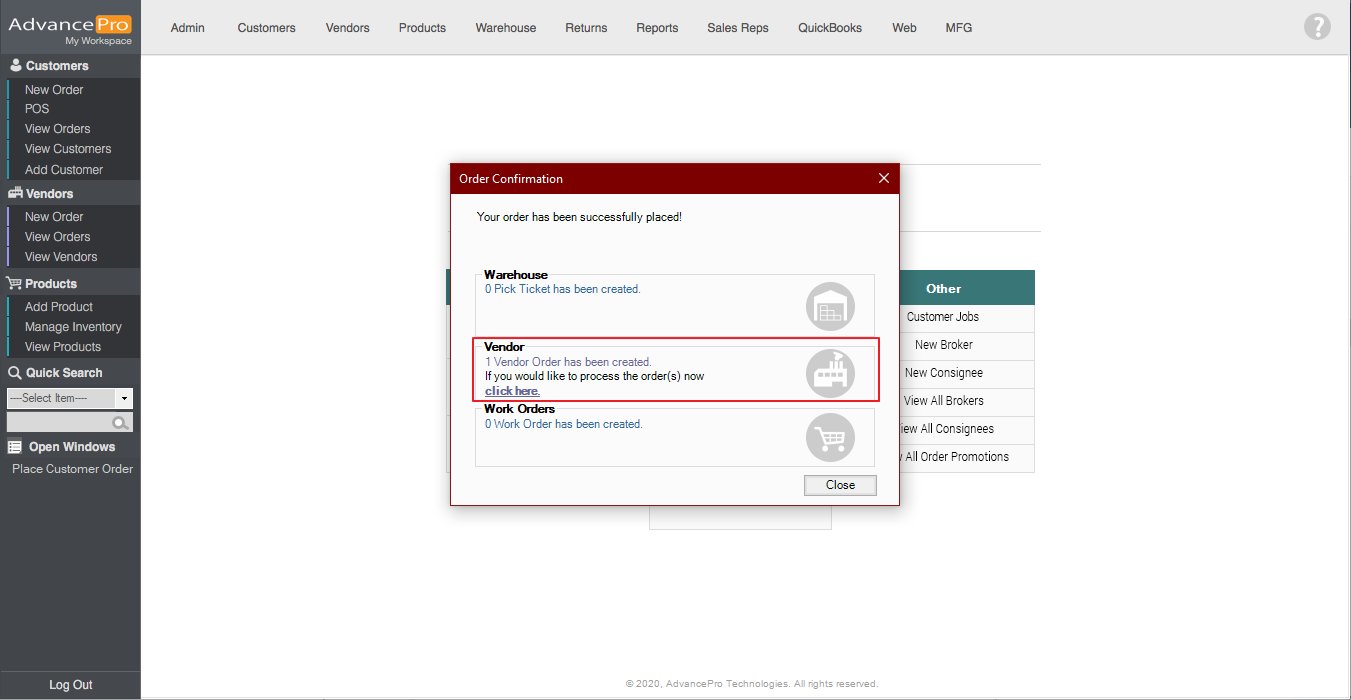Open the Select Item dropdown
This screenshot has width=1351, height=700.
pyautogui.click(x=124, y=398)
